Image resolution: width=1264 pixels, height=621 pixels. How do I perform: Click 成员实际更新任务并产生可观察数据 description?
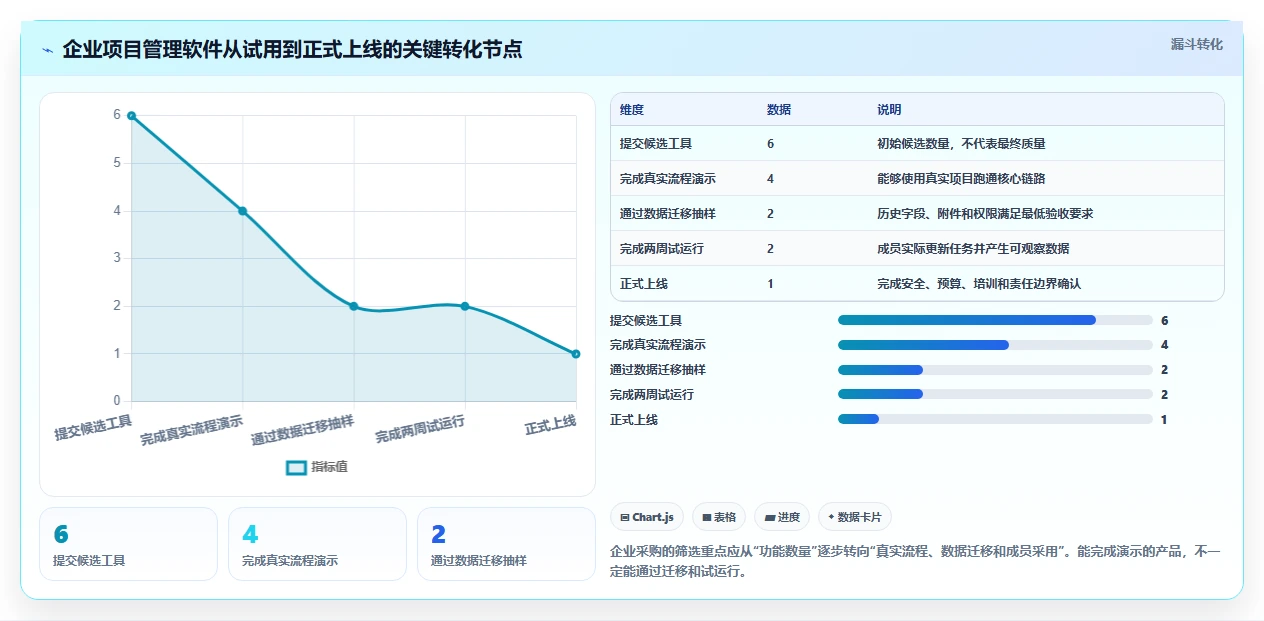pos(973,249)
